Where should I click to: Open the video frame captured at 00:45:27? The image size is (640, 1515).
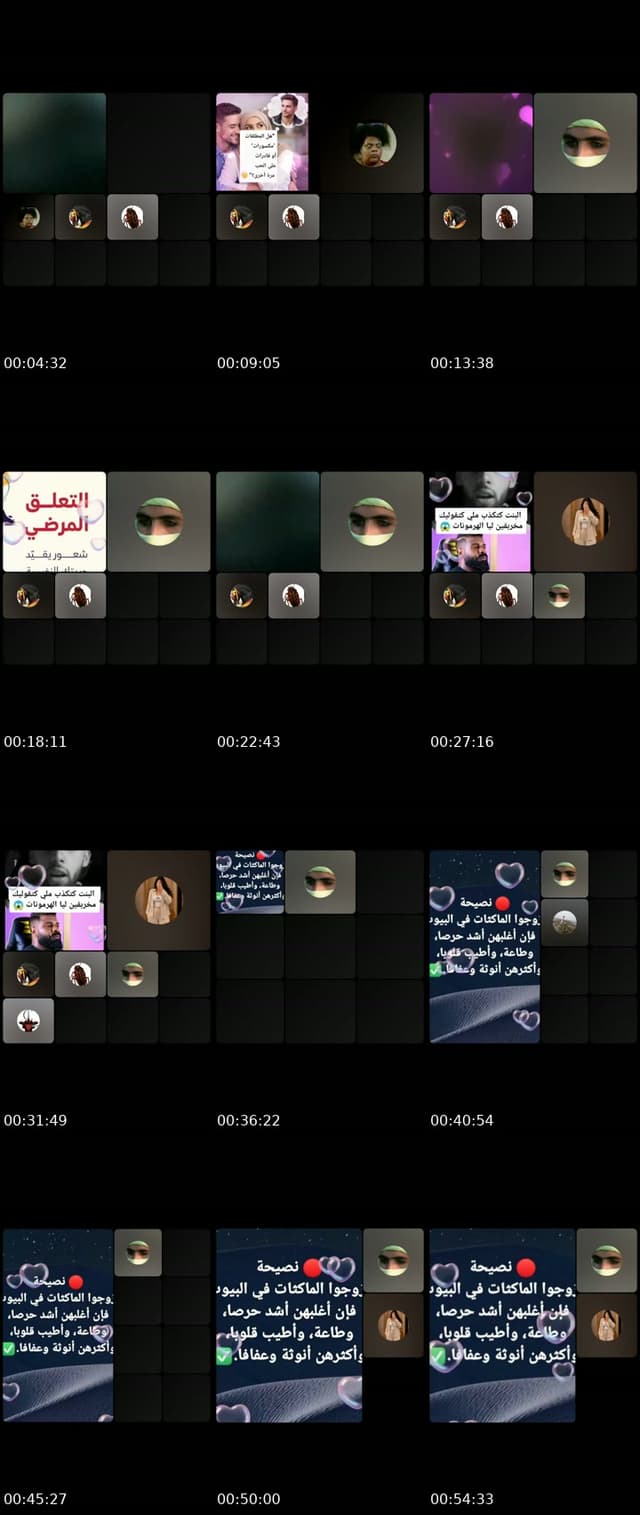(106, 1325)
